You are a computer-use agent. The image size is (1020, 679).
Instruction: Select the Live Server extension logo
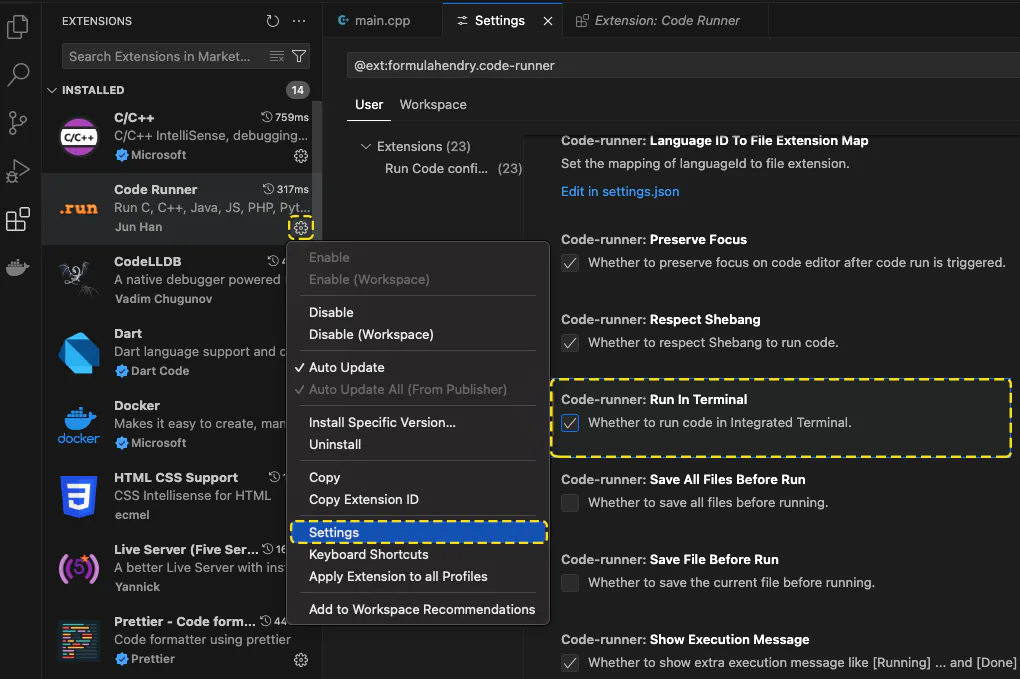click(79, 568)
